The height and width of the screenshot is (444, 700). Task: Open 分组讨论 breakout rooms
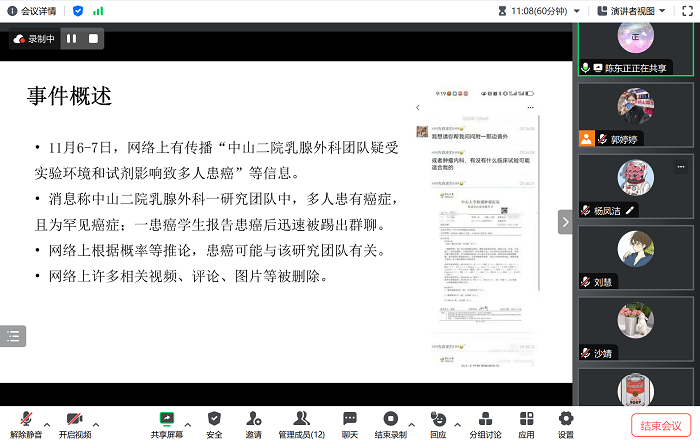[485, 423]
